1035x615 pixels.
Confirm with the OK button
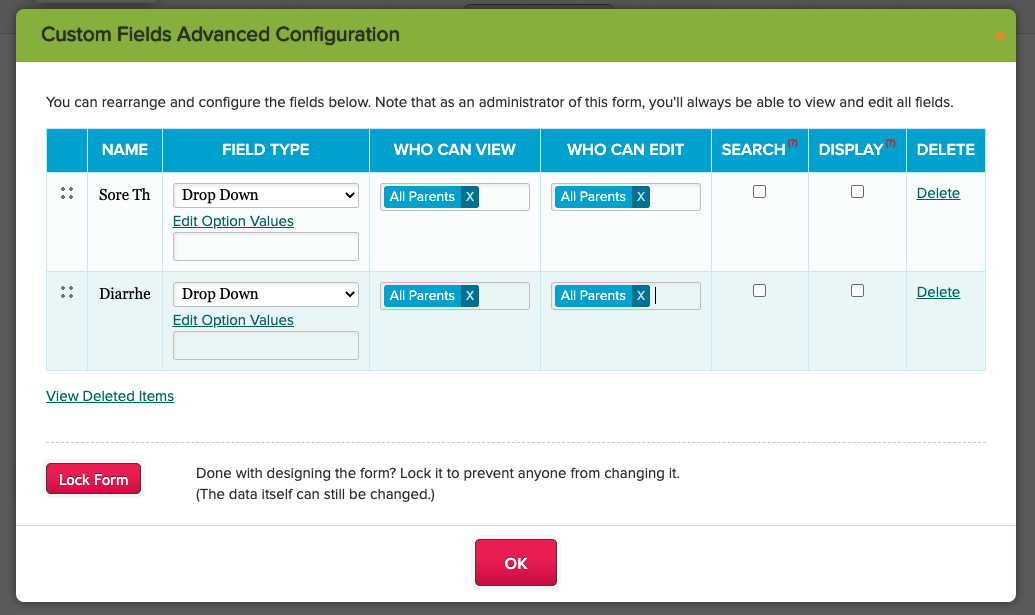click(x=516, y=563)
